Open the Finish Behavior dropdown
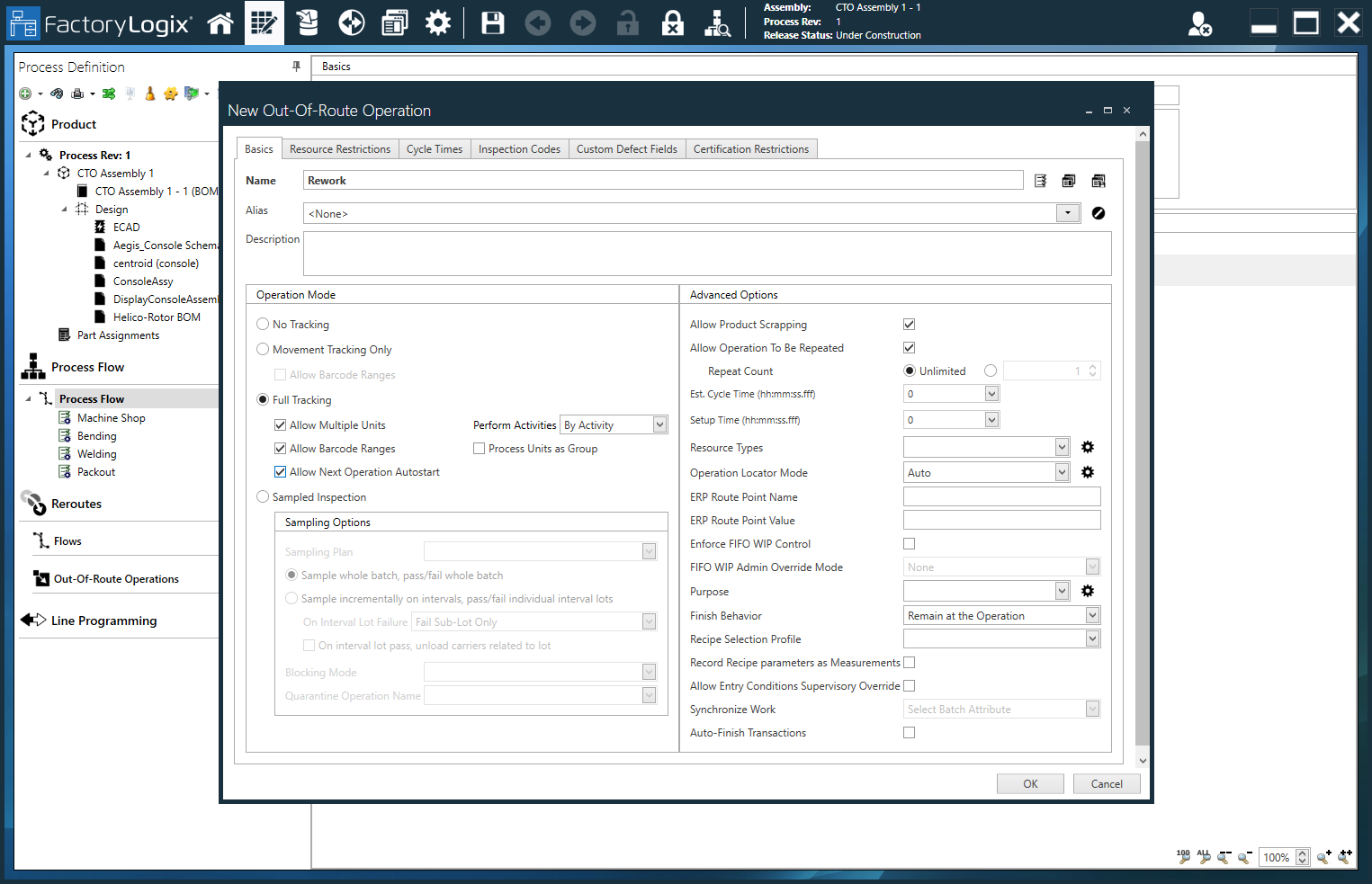Image resolution: width=1372 pixels, height=884 pixels. click(1091, 615)
